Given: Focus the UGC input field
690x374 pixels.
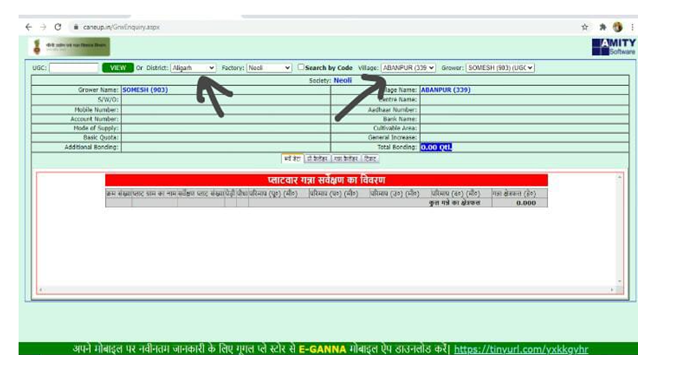Looking at the screenshot, I should 74,68.
